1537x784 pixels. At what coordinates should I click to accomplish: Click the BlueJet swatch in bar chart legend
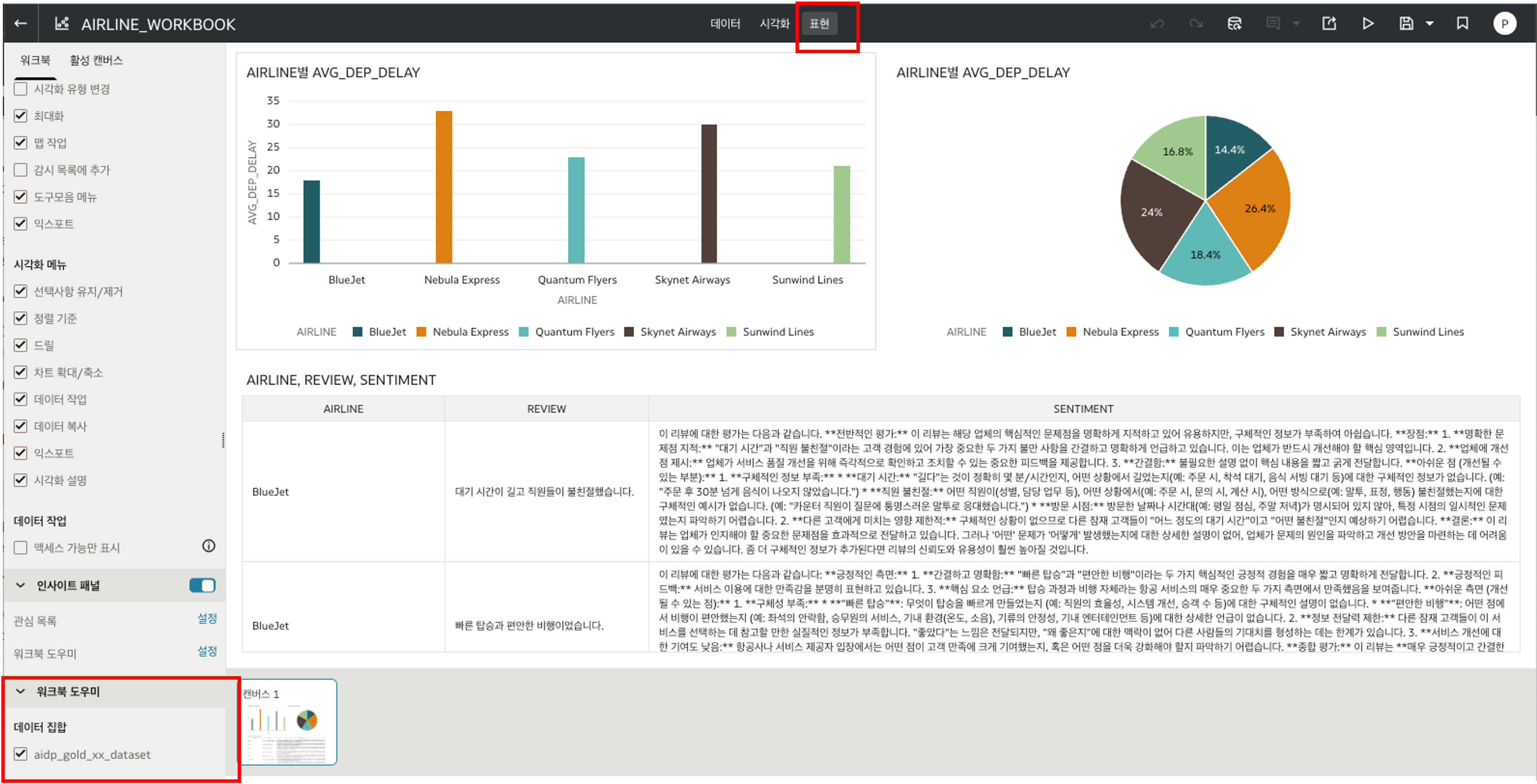click(357, 332)
